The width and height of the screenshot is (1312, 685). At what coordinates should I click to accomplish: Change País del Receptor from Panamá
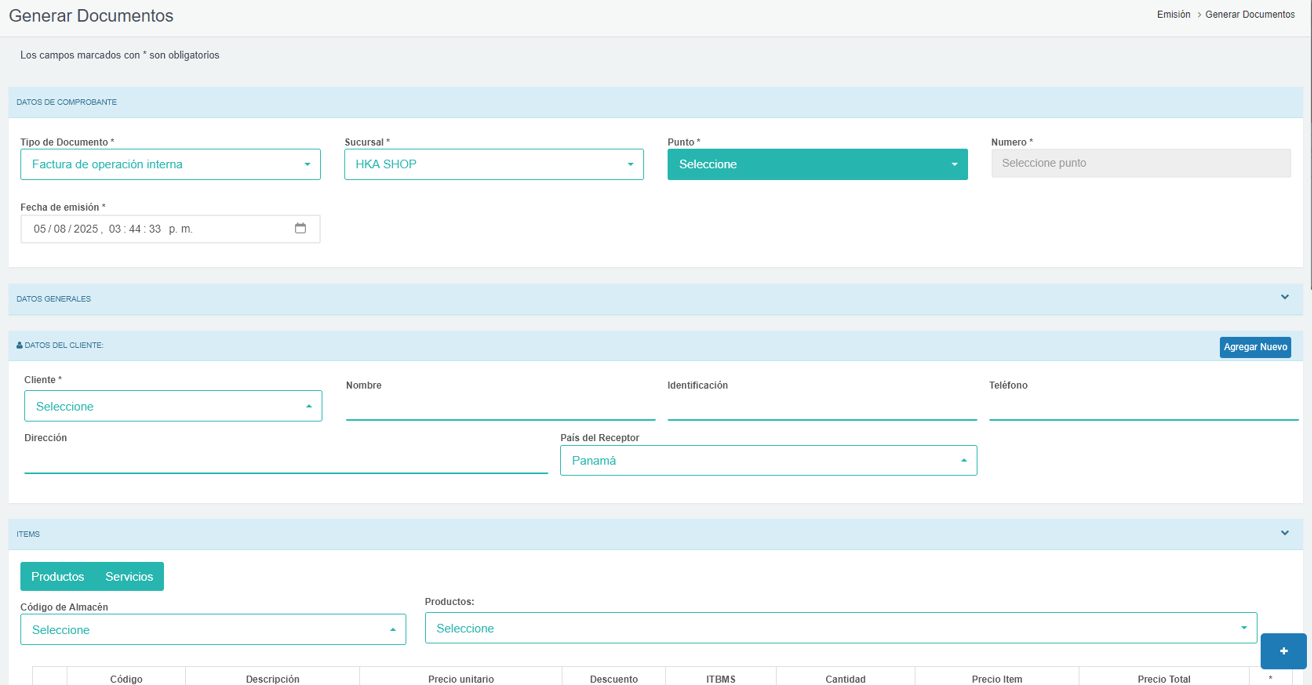tap(768, 460)
